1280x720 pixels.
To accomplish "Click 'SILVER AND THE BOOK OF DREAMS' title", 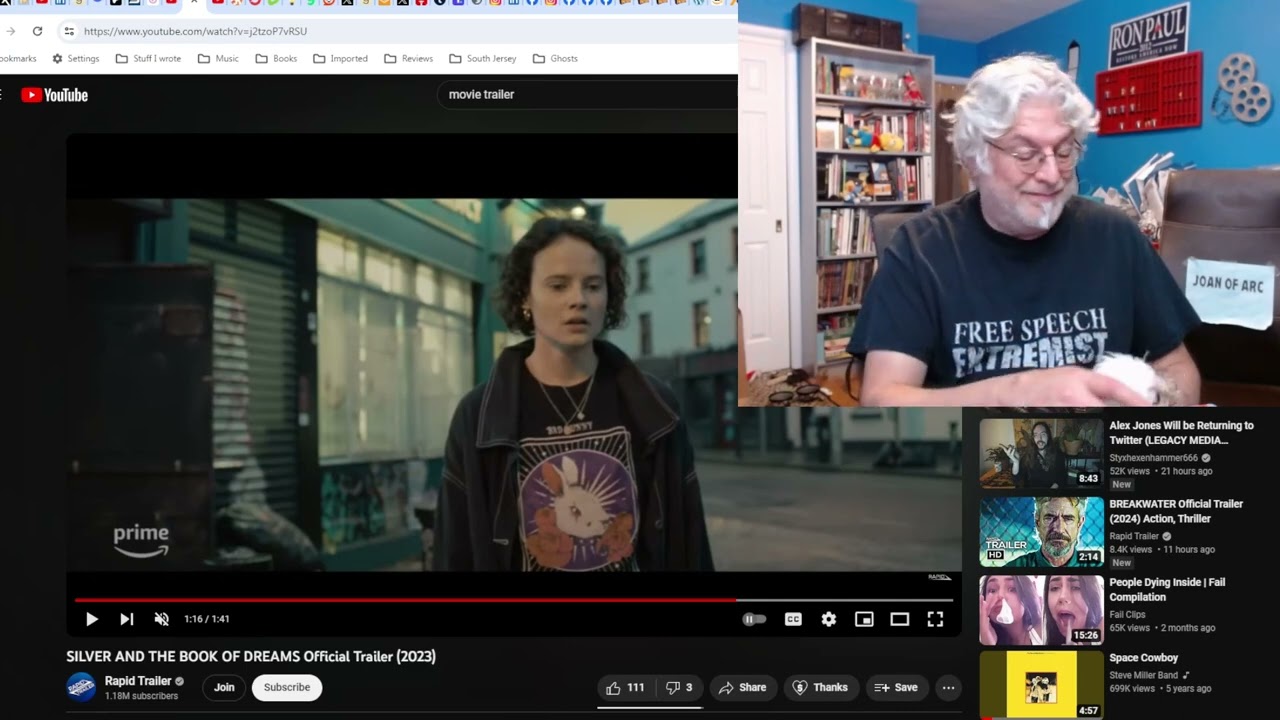I will click(x=251, y=657).
